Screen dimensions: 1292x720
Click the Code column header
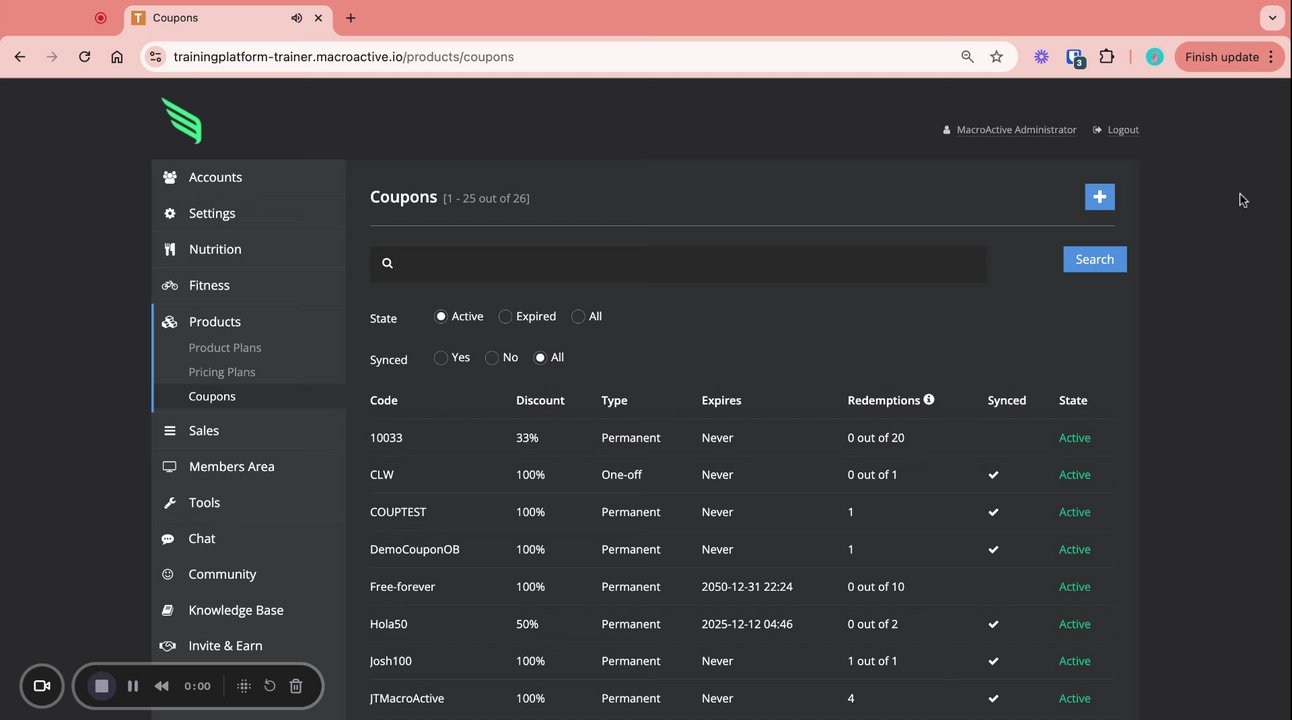coord(384,400)
